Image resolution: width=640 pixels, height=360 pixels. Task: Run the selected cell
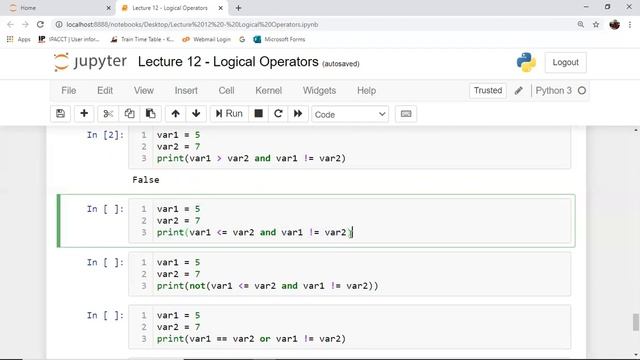click(229, 114)
